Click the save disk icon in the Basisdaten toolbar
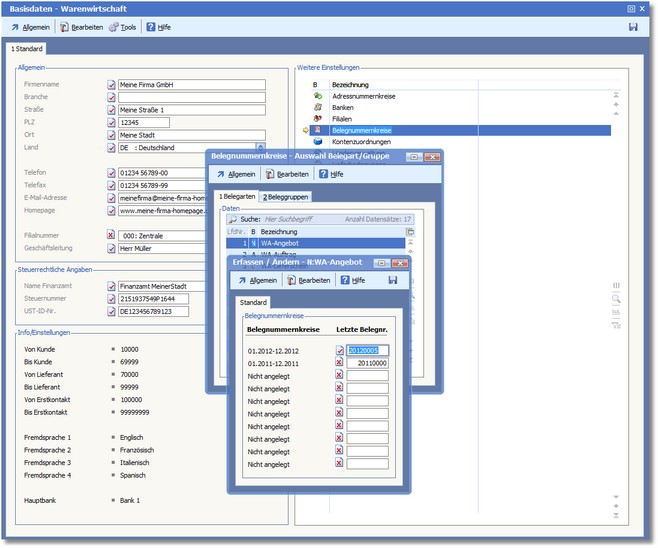Viewport: 658px width, 548px height. 633,27
